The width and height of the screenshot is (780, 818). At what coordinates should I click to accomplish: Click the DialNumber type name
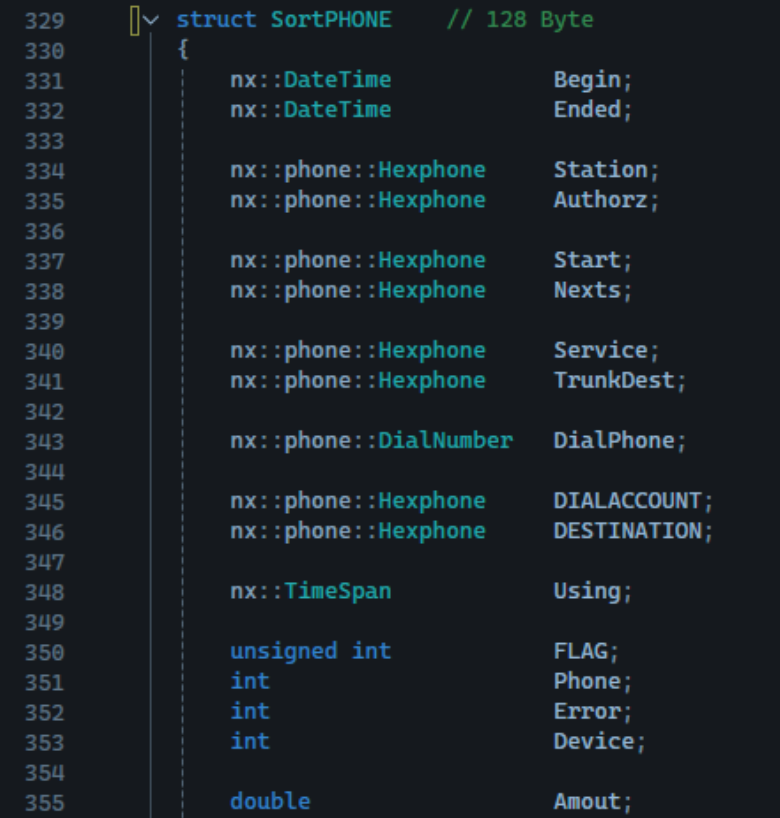tap(445, 441)
